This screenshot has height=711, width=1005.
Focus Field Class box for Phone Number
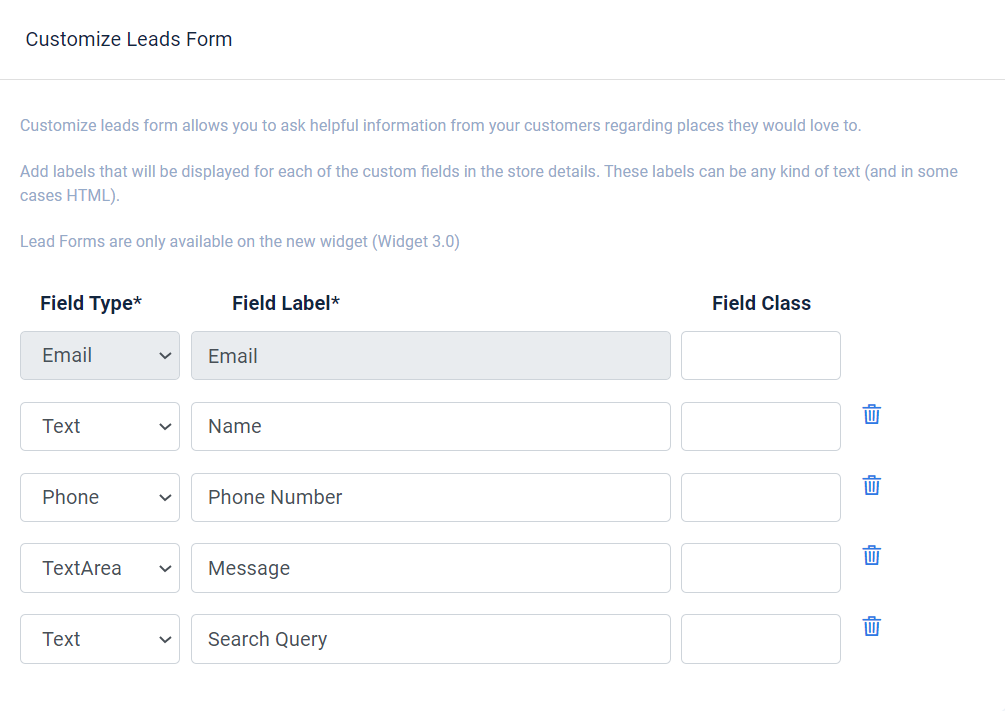tap(760, 498)
